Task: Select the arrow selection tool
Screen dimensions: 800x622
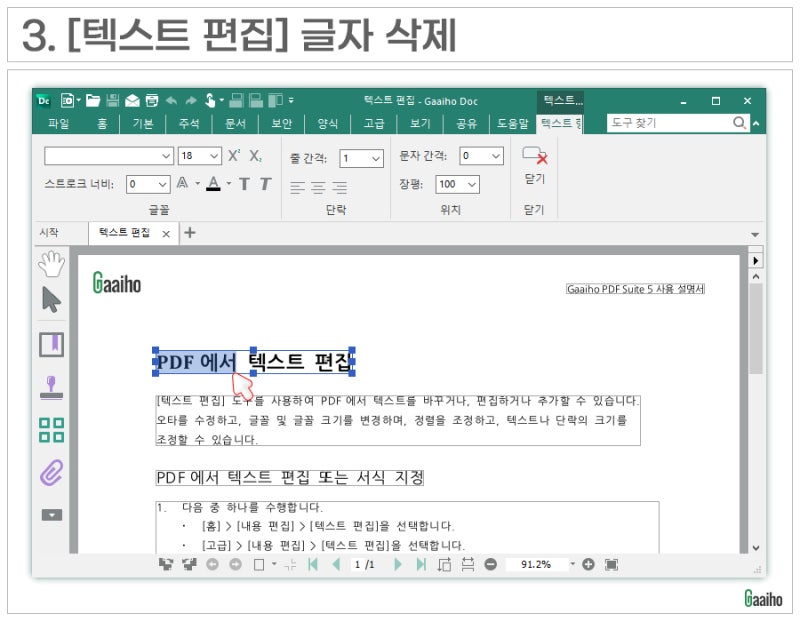Action: 52,300
